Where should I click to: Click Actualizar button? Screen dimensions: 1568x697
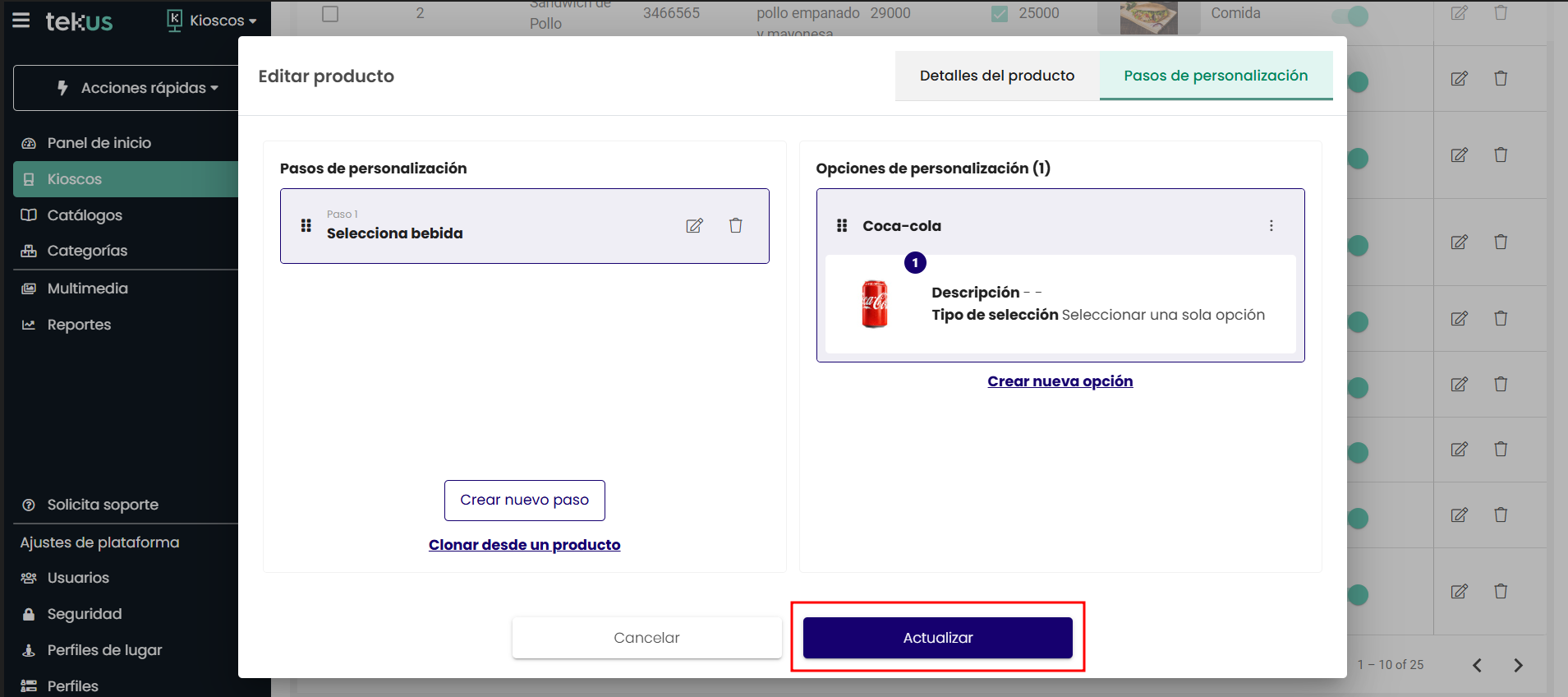point(938,638)
